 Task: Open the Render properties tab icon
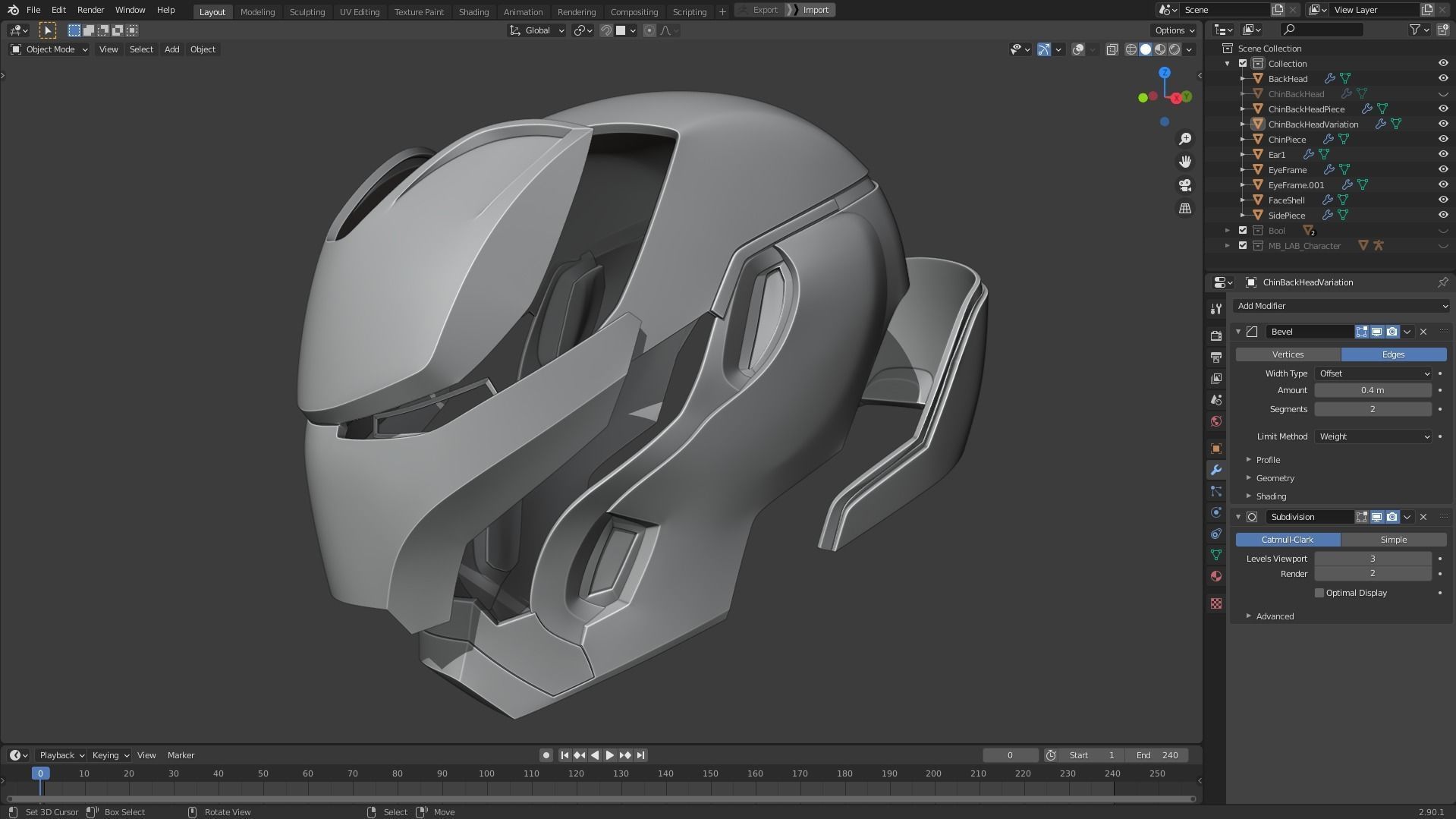click(x=1216, y=335)
